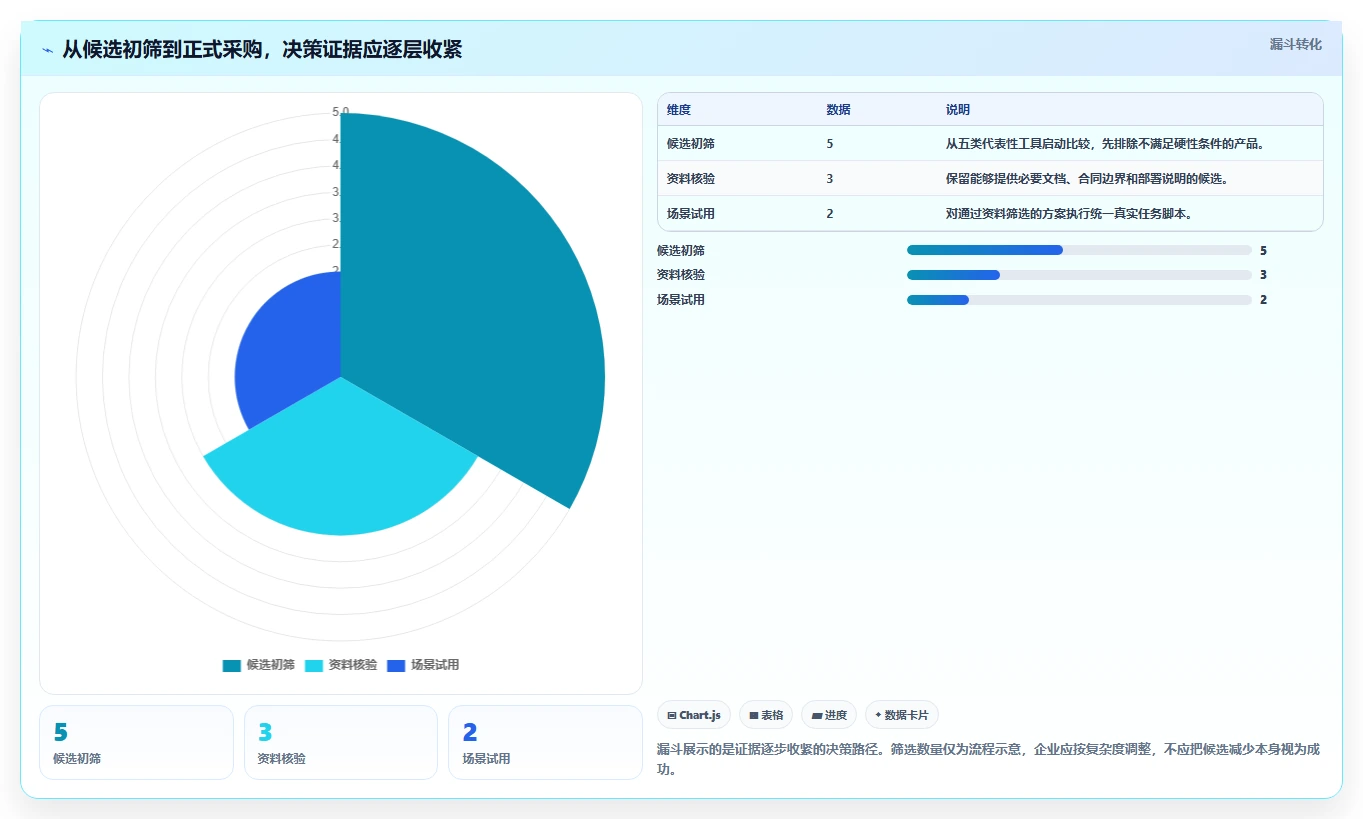Select the 候选初筛 table row cell
The width and height of the screenshot is (1363, 819).
click(x=691, y=144)
